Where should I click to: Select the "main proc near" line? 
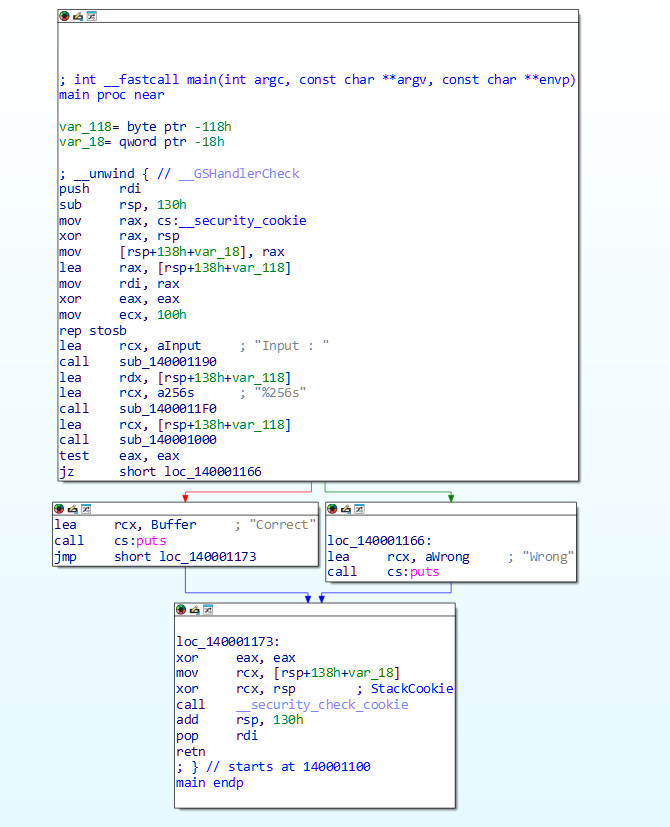click(x=112, y=95)
